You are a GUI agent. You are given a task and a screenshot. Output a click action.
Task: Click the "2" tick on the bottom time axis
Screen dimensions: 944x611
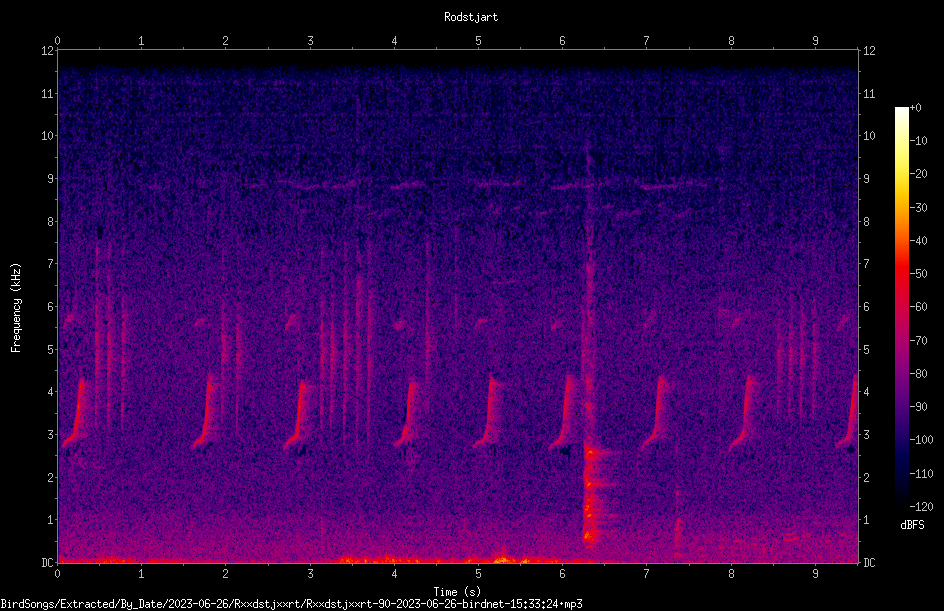click(226, 574)
